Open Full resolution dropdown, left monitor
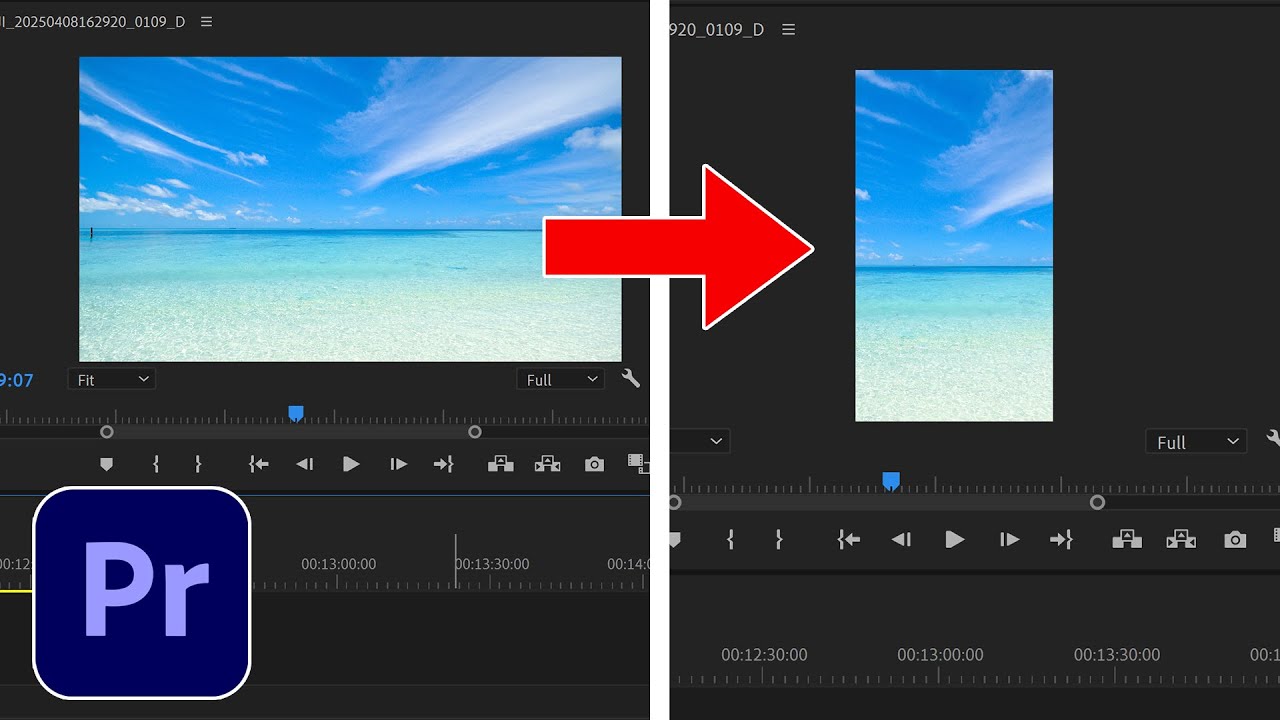 561,380
